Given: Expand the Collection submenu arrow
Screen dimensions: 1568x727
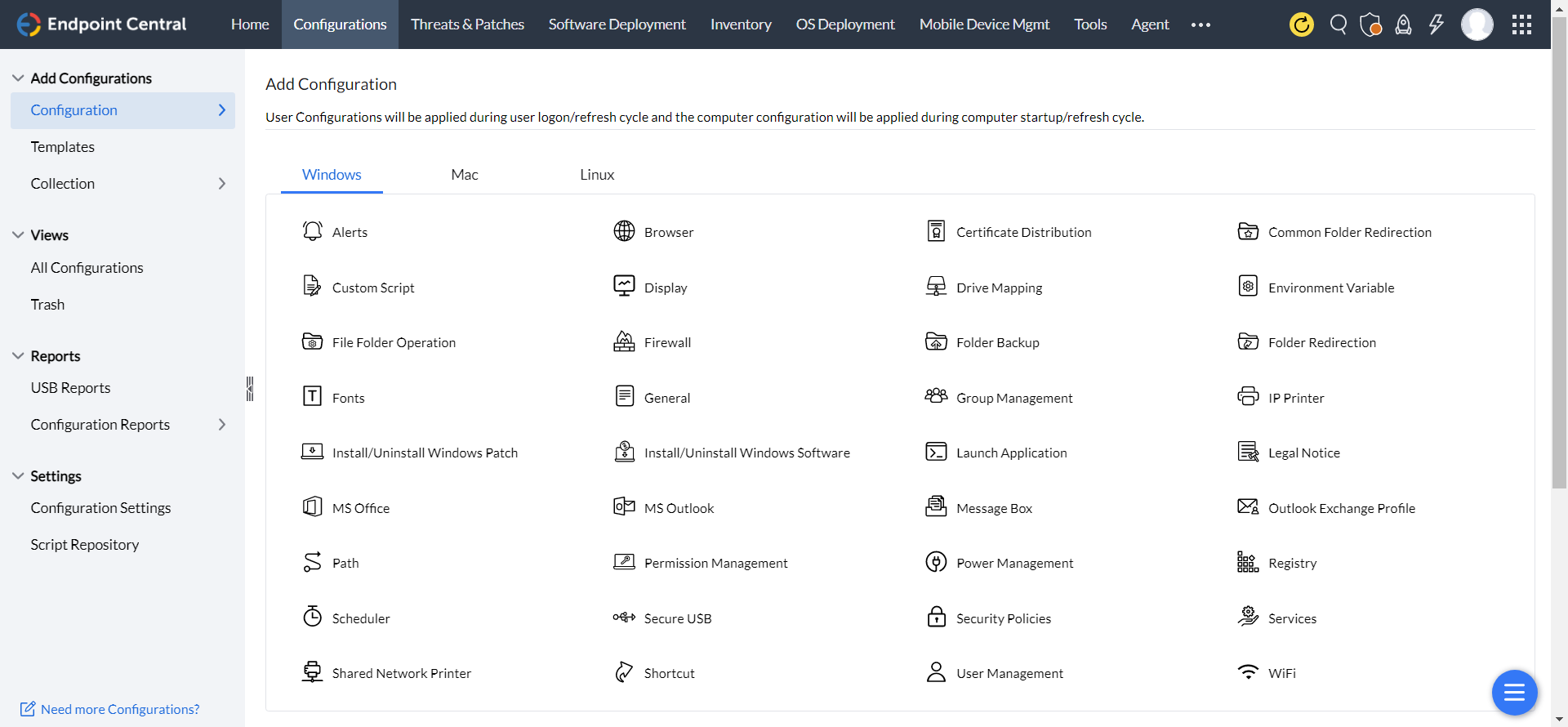Looking at the screenshot, I should pyautogui.click(x=222, y=184).
